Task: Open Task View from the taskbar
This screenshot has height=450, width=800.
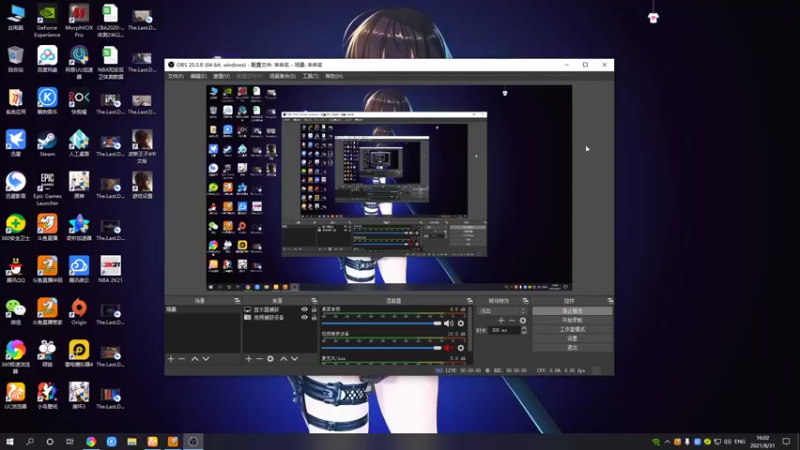Action: click(70, 441)
